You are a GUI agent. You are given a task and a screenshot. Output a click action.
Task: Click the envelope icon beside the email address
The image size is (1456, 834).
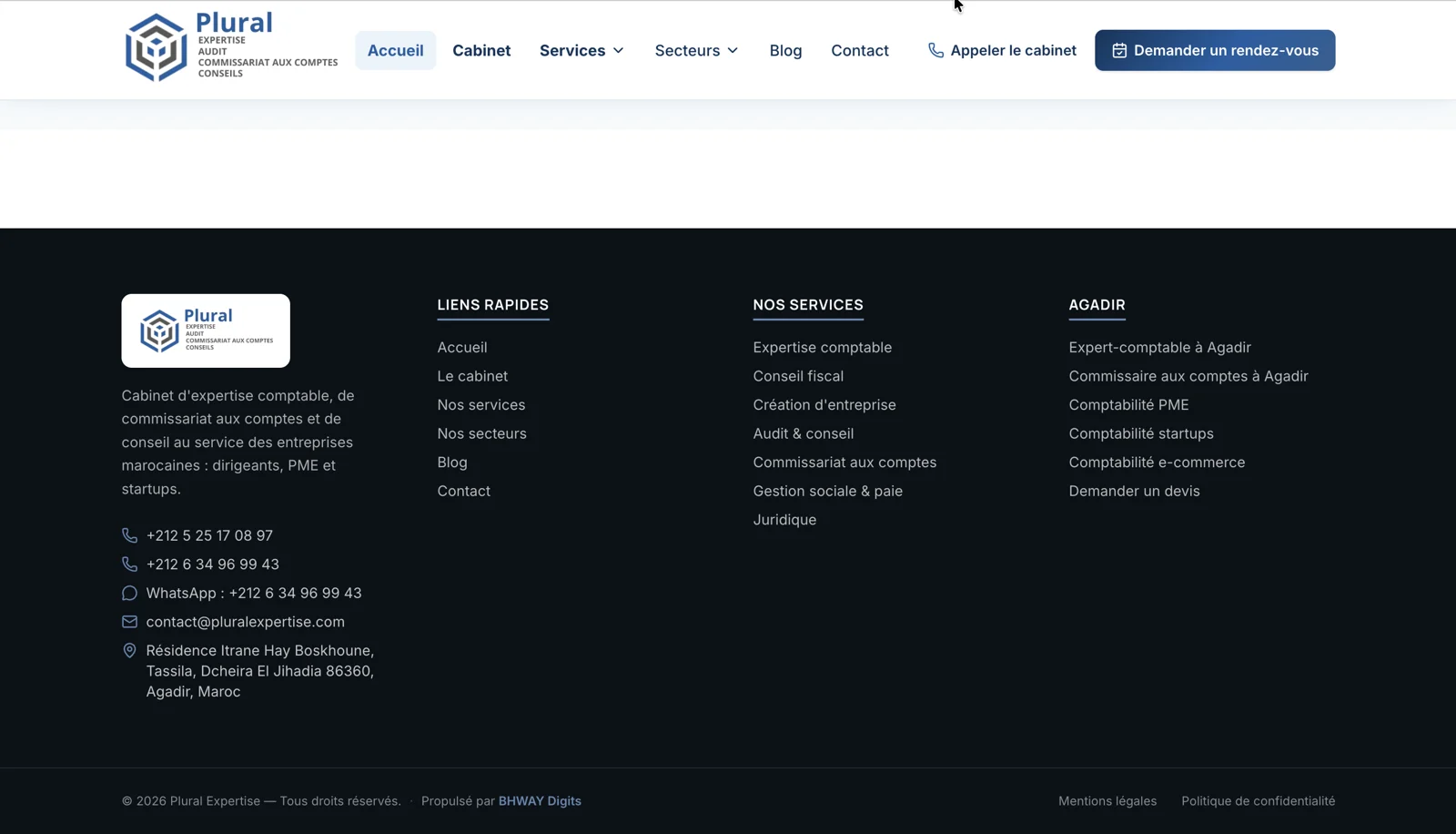[x=129, y=622]
